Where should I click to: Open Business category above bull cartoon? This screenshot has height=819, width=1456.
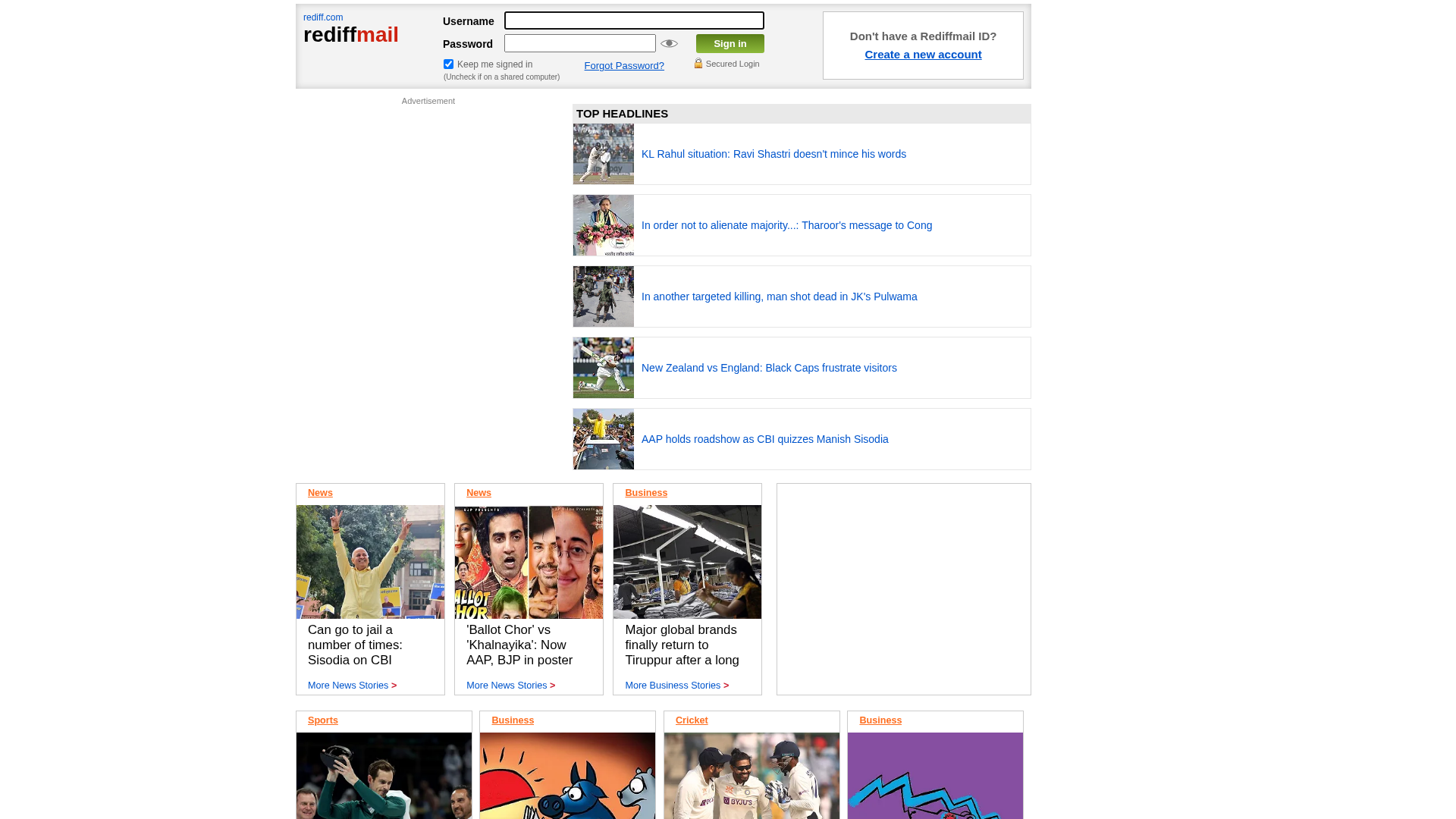(513, 720)
